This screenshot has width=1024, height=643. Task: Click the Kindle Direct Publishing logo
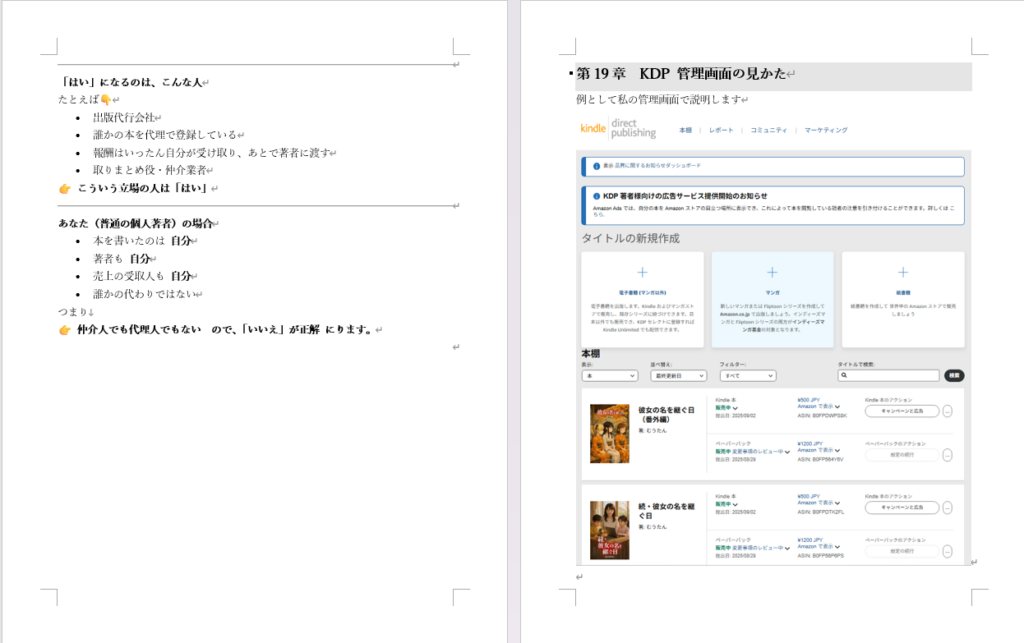click(x=617, y=130)
